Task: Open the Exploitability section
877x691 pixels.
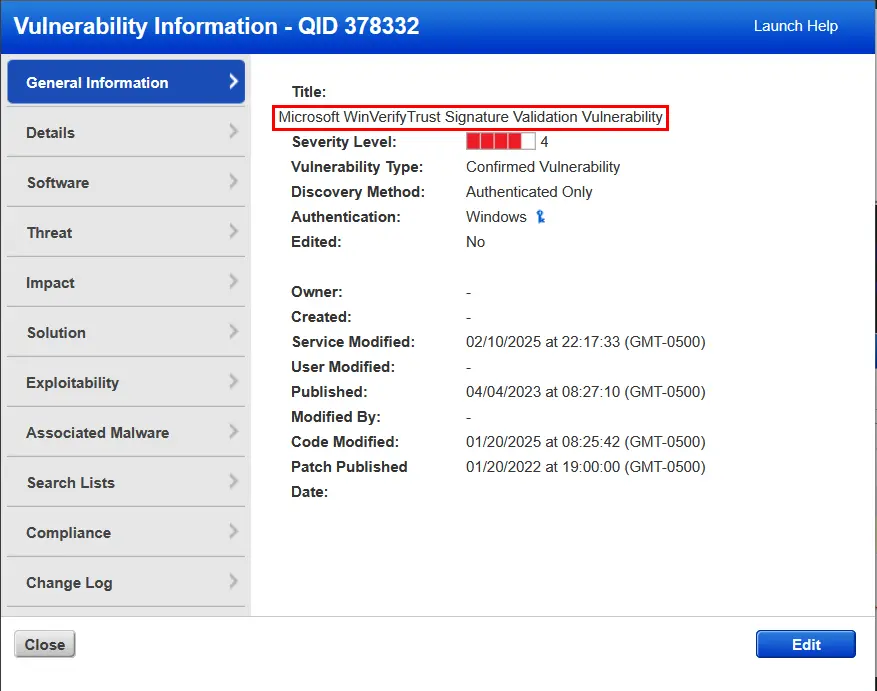Action: 126,382
